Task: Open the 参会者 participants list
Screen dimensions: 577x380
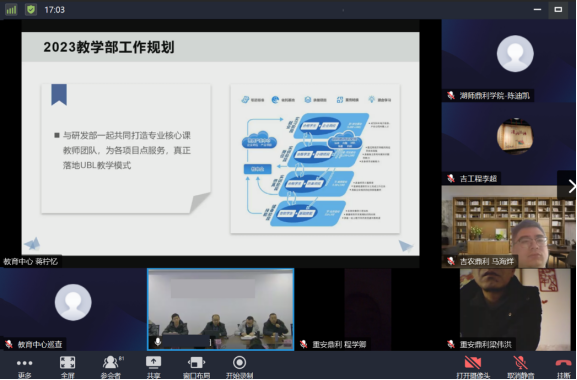Action: (110, 367)
